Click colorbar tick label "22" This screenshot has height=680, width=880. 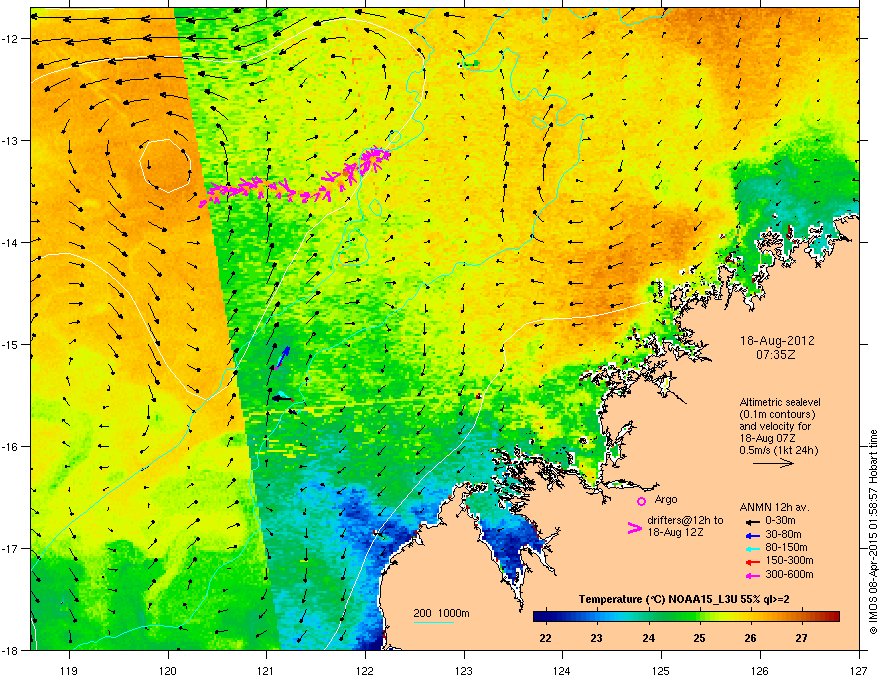pos(546,638)
